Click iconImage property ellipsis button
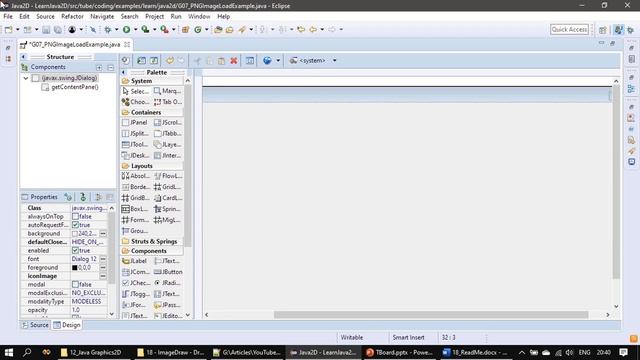The width and height of the screenshot is (640, 360). pyautogui.click(x=103, y=276)
